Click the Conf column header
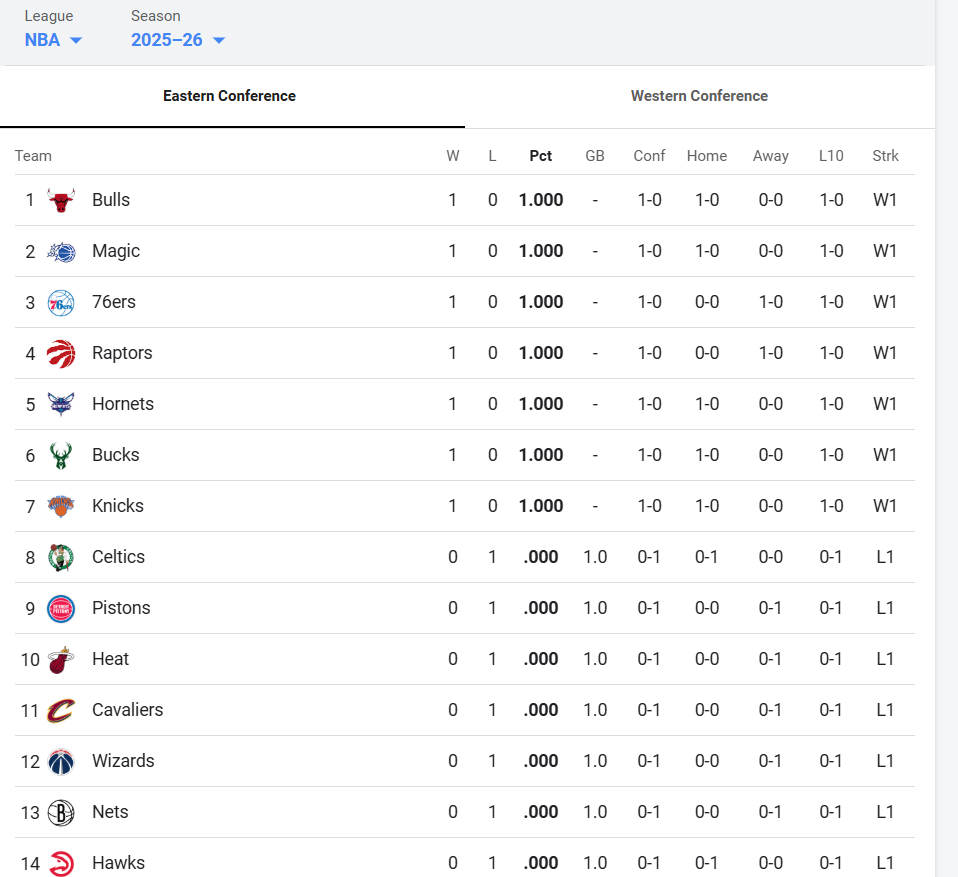The height and width of the screenshot is (877, 958). pyautogui.click(x=649, y=156)
